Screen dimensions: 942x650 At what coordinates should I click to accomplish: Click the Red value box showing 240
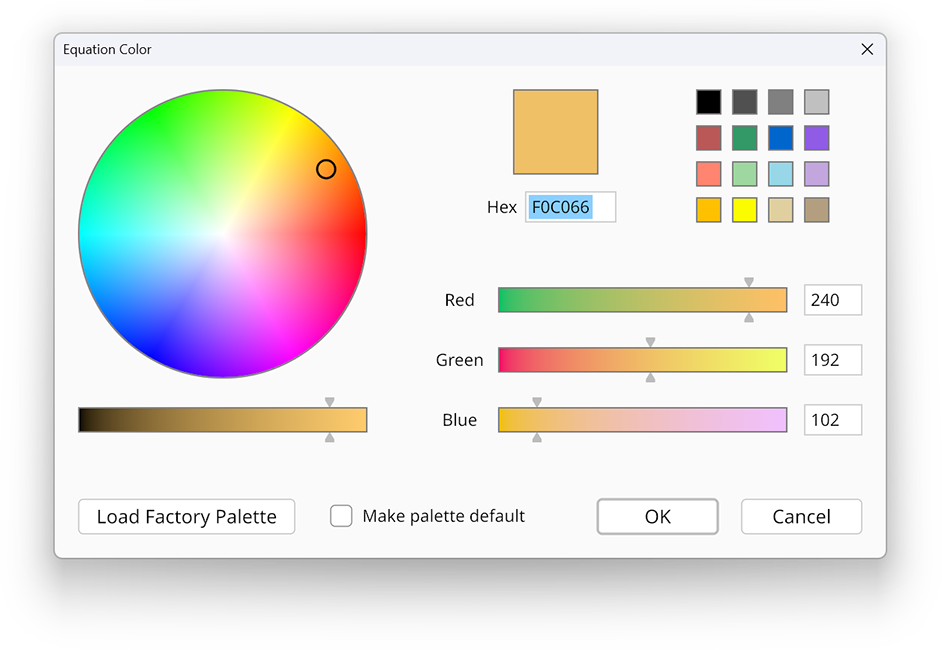click(x=832, y=299)
